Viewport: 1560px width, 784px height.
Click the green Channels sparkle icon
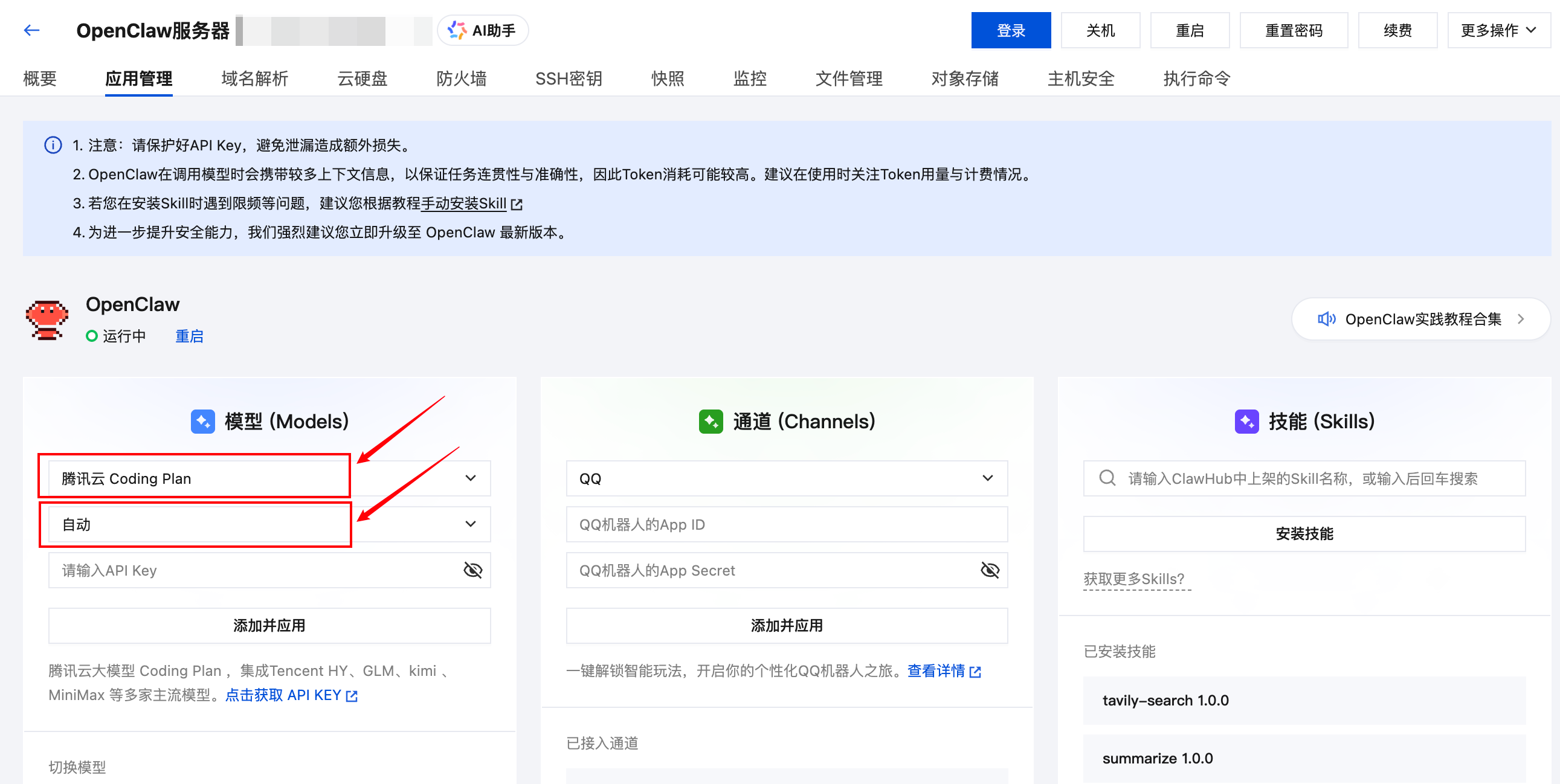tap(712, 422)
